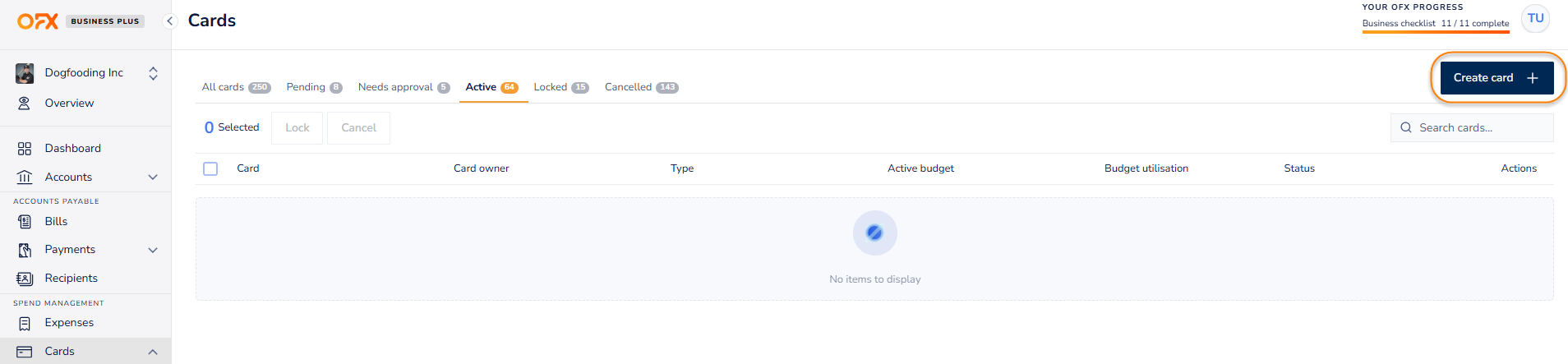This screenshot has height=364, width=1568.
Task: Tick the select-all cards checkbox
Action: [x=210, y=168]
